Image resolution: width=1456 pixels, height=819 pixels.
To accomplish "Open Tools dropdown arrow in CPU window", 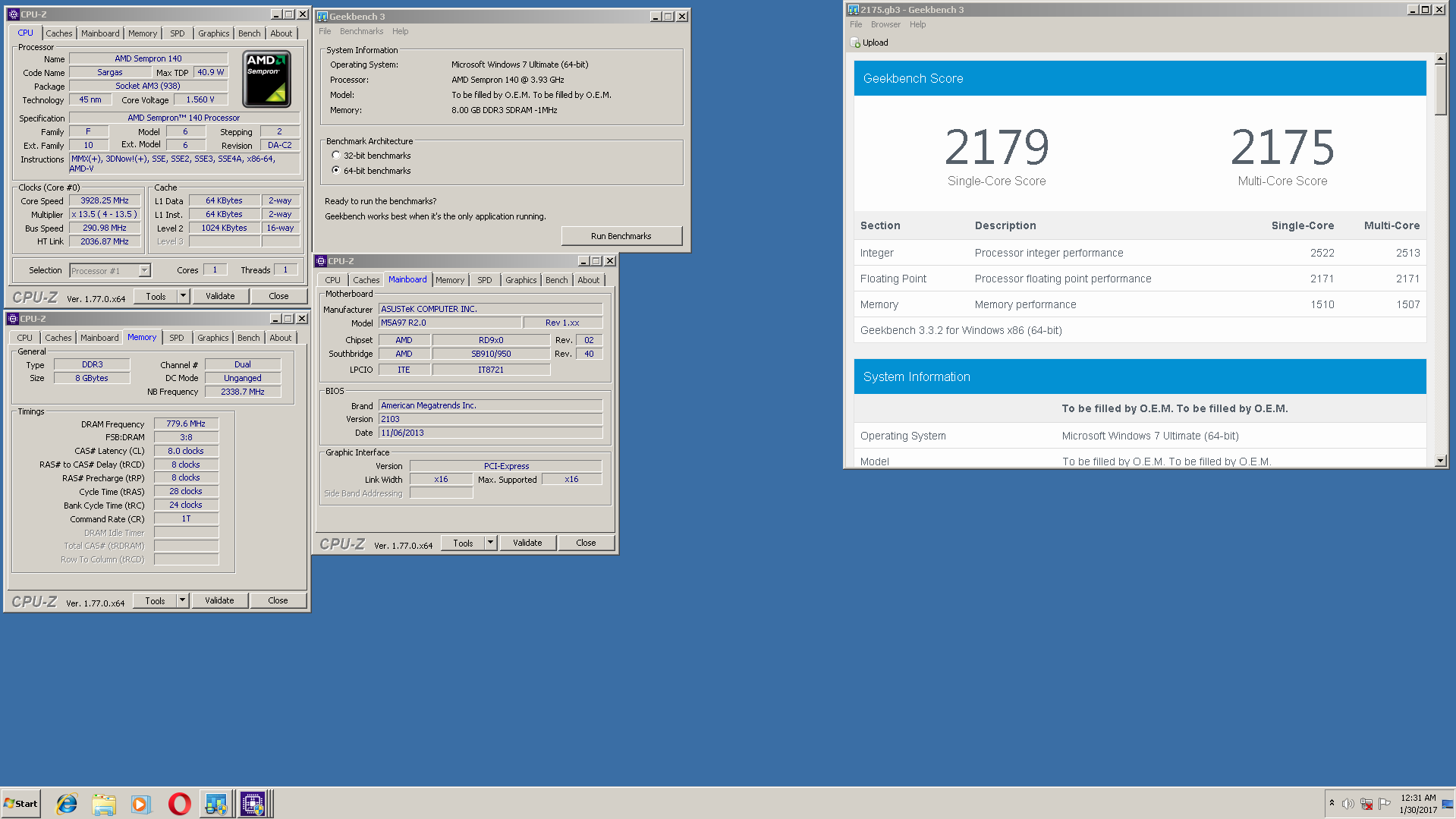I will 183,296.
